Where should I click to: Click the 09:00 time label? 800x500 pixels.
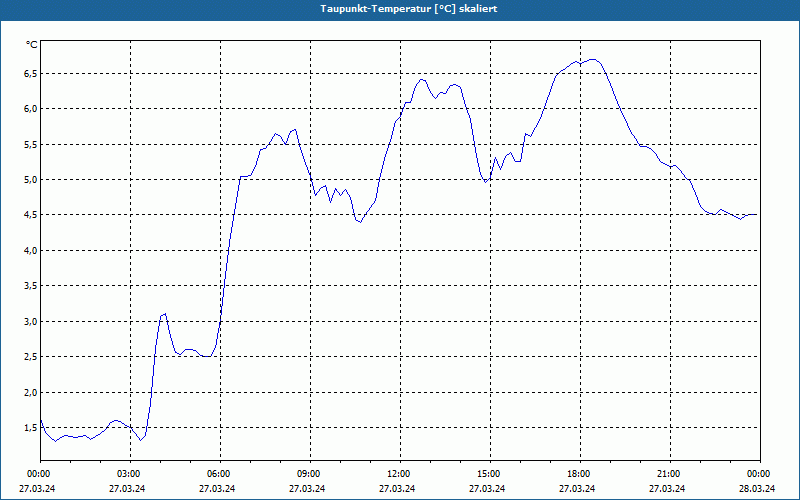coord(310,474)
